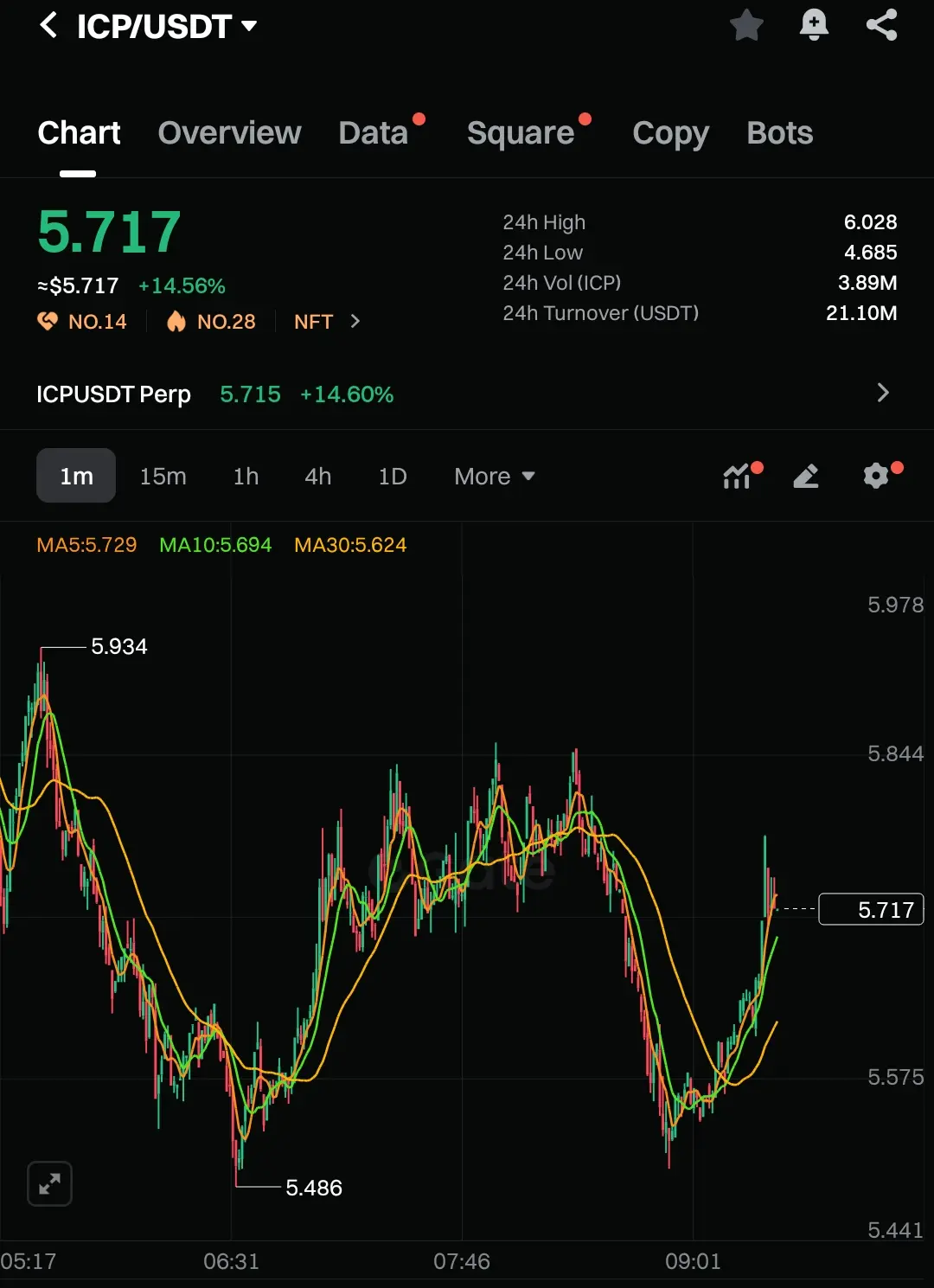The height and width of the screenshot is (1288, 934).
Task: Add ICP/USDT to favorites with star icon
Action: coord(746,25)
